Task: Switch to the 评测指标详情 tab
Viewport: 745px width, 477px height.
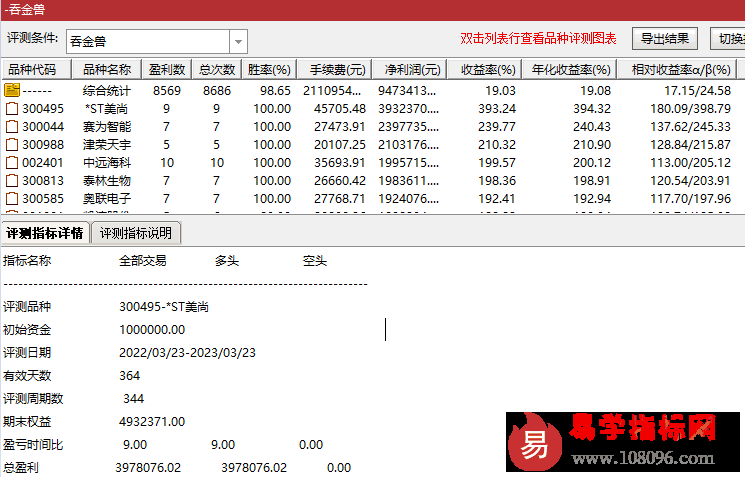Action: (45, 233)
